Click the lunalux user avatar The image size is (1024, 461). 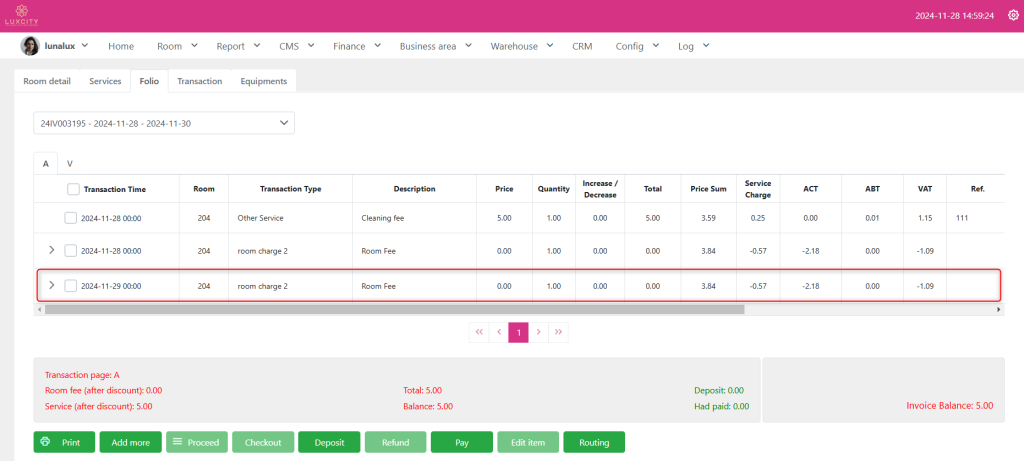coord(30,46)
